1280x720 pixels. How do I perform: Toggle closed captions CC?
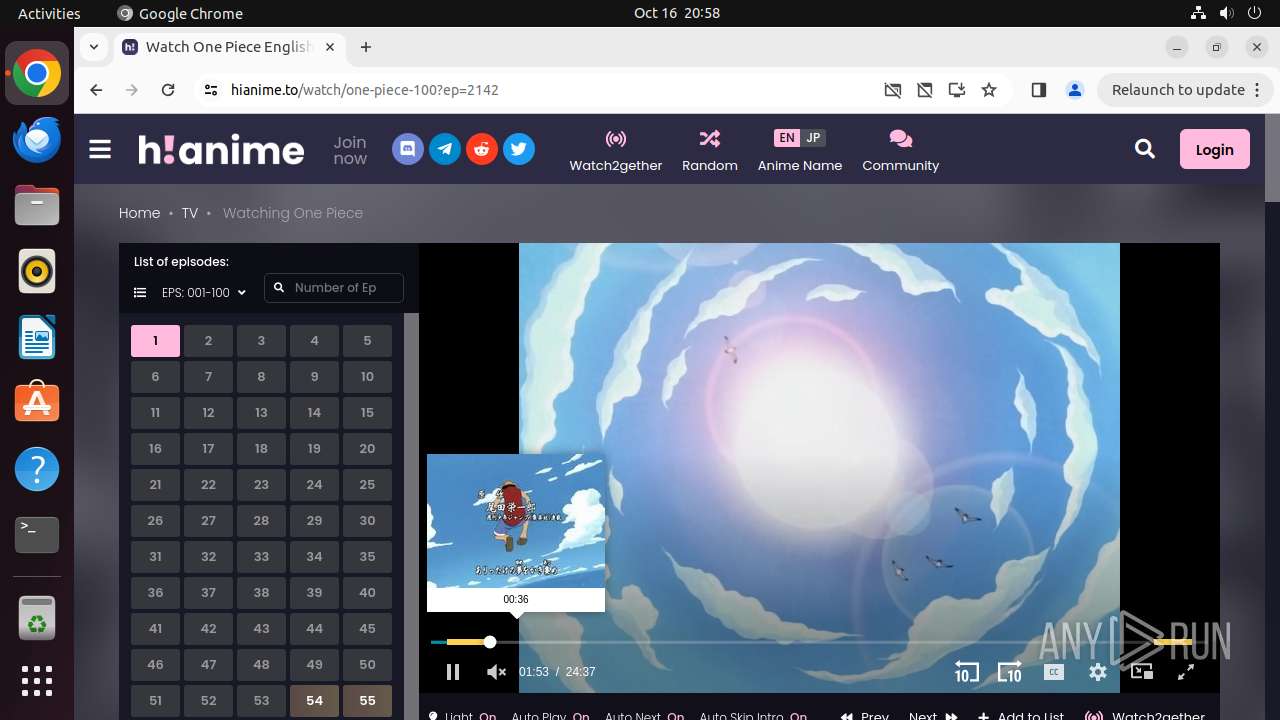(1054, 672)
